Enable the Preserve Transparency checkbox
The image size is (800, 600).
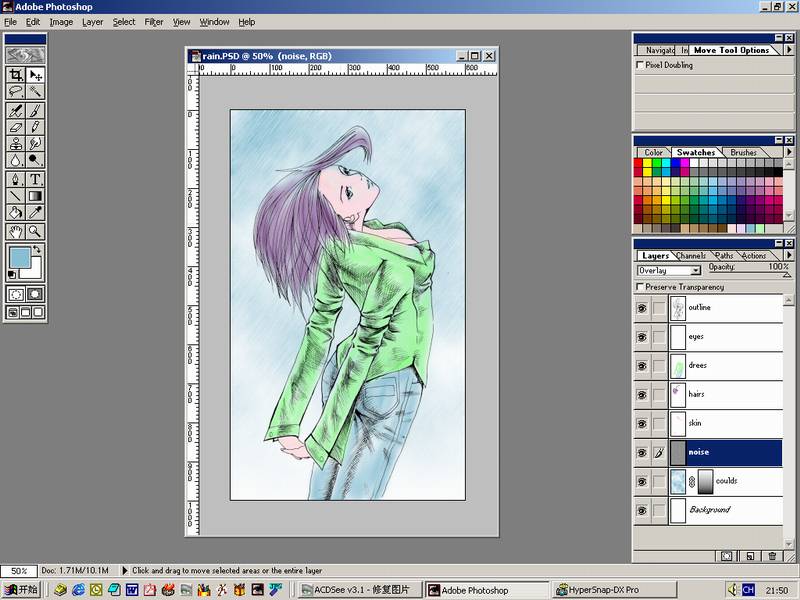coord(640,287)
